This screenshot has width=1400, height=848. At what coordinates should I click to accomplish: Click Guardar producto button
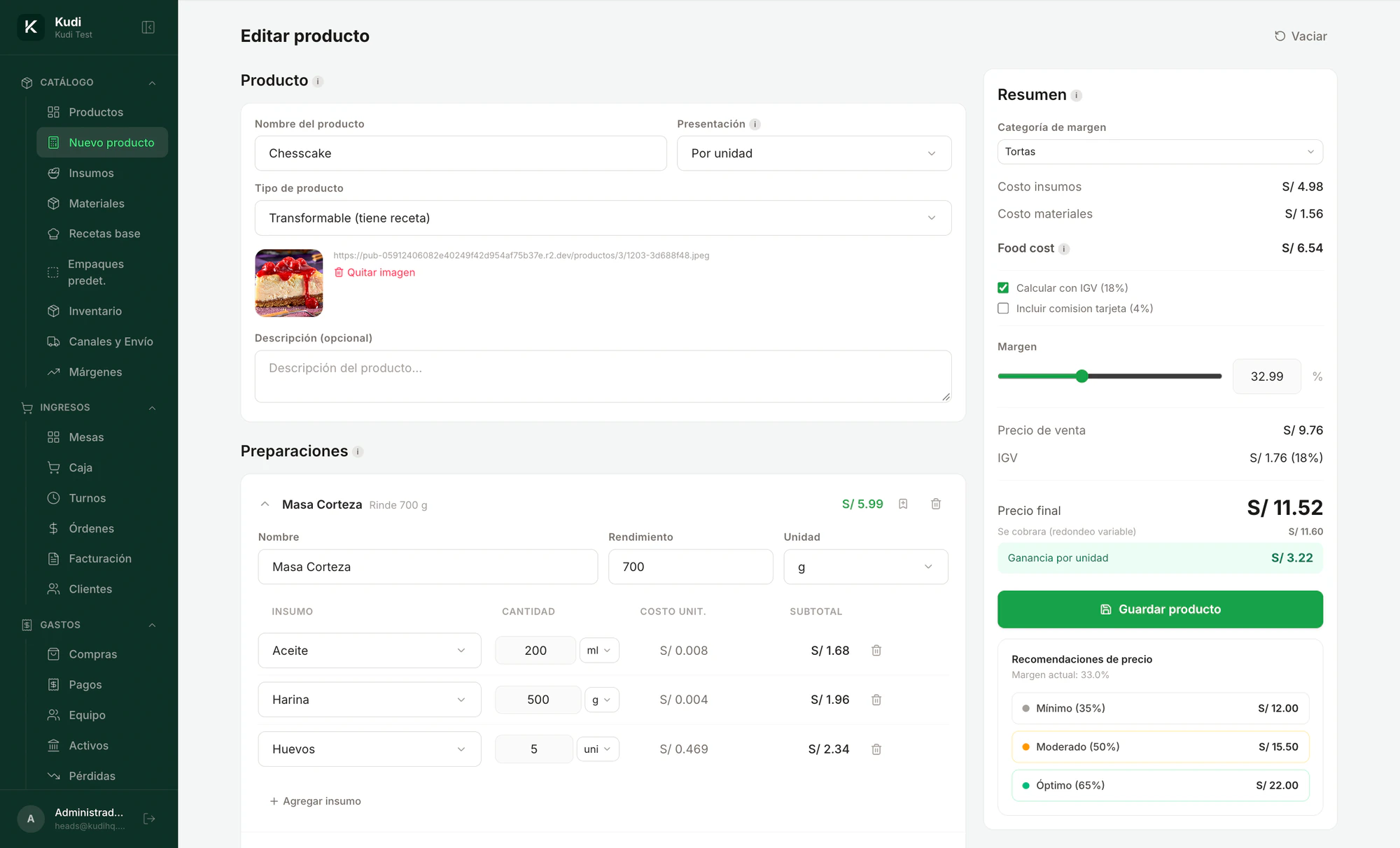point(1160,609)
